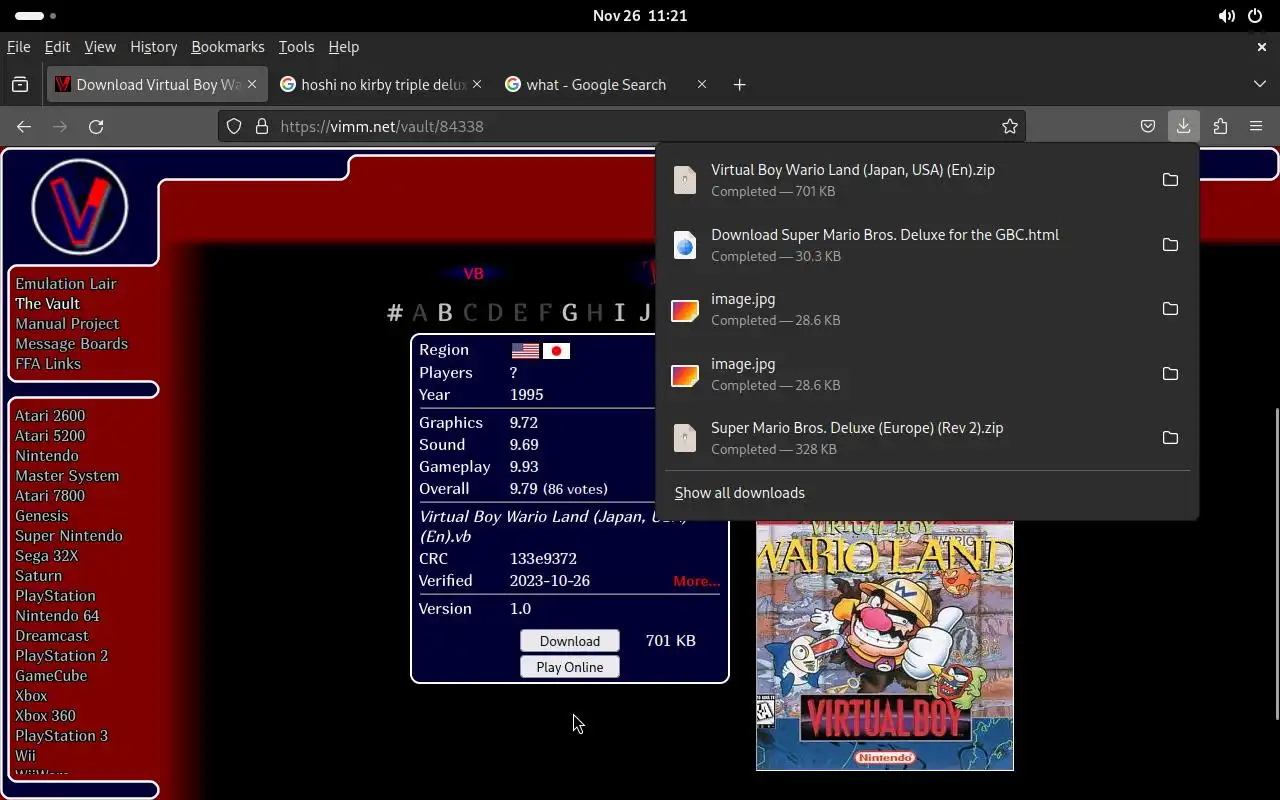Open the Manual Project link
This screenshot has width=1280, height=800.
pos(67,324)
